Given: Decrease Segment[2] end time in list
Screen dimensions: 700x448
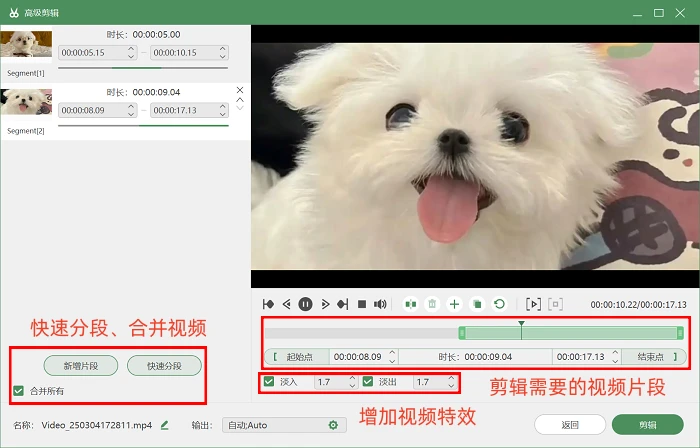Looking at the screenshot, I should (223, 114).
